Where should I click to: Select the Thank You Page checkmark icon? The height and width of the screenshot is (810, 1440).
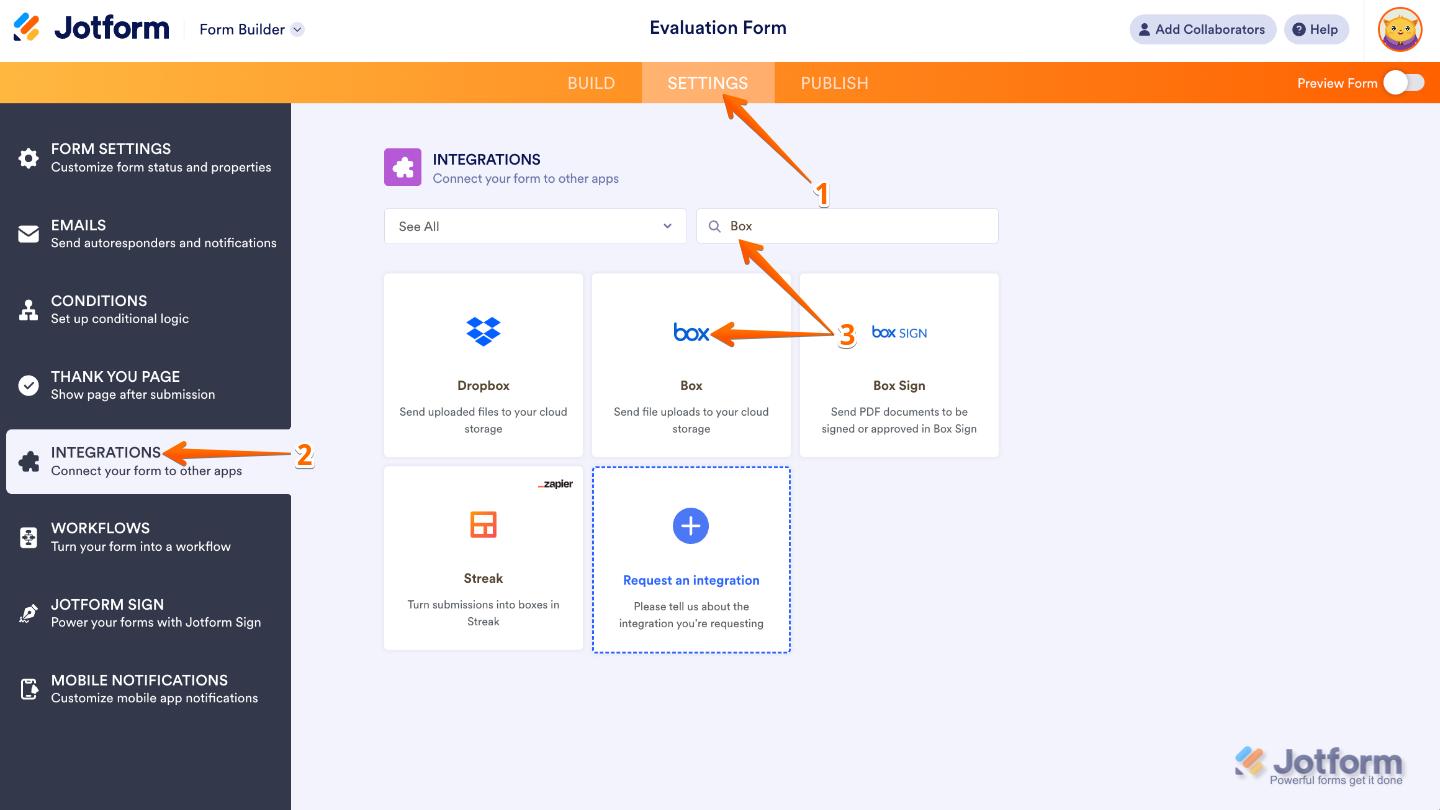[x=29, y=385]
